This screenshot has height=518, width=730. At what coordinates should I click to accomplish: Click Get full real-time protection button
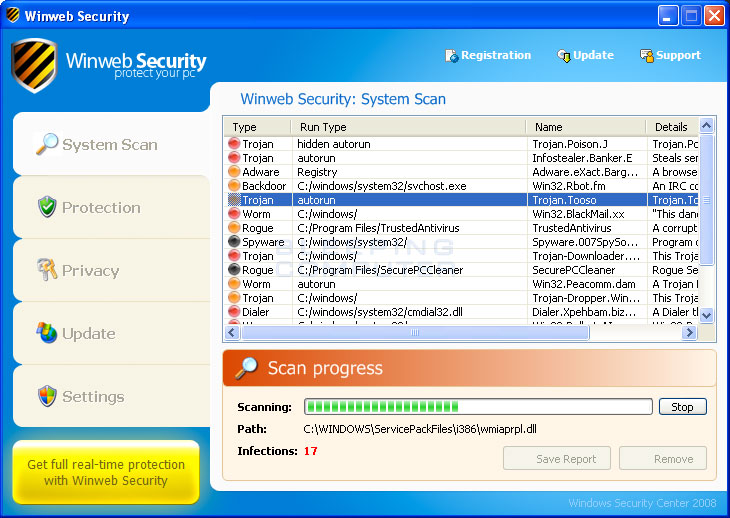point(106,472)
